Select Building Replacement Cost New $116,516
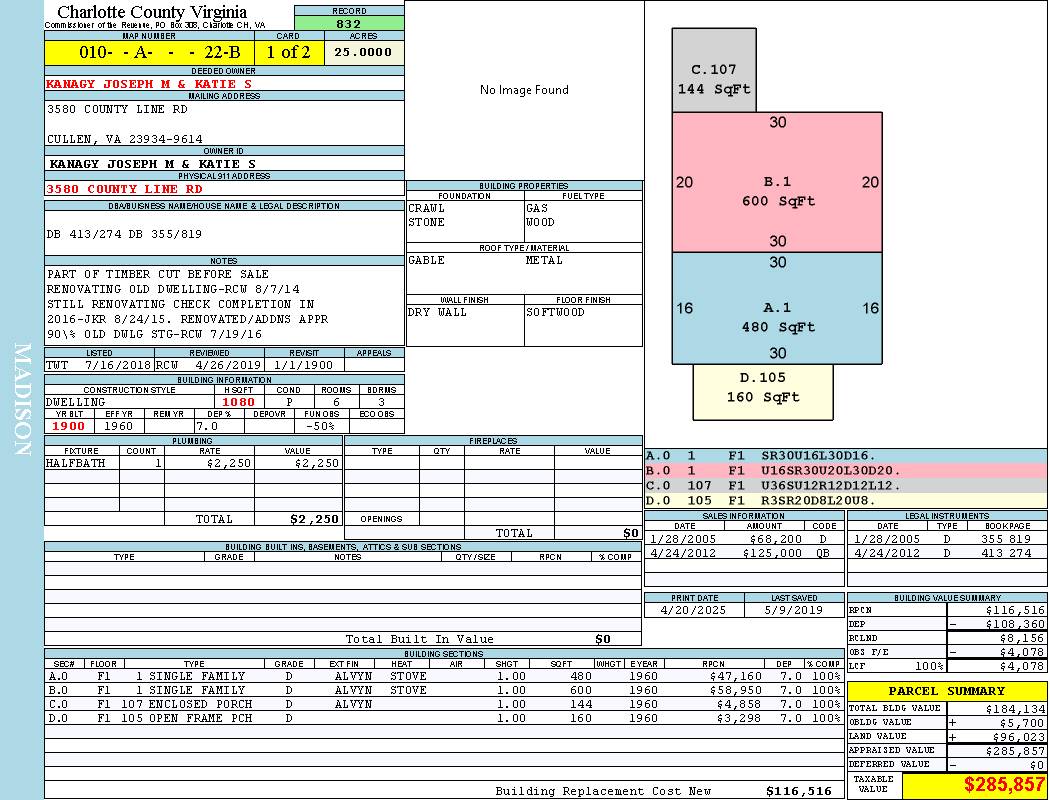Image resolution: width=1050 pixels, height=800 pixels. [799, 791]
